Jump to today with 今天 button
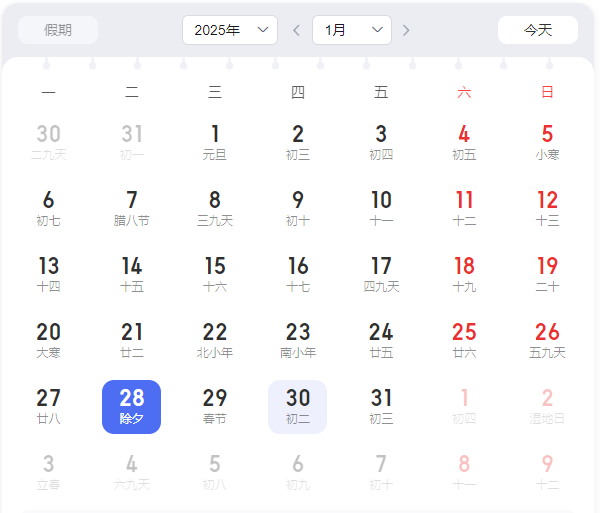Image resolution: width=600 pixels, height=513 pixels. click(x=537, y=30)
